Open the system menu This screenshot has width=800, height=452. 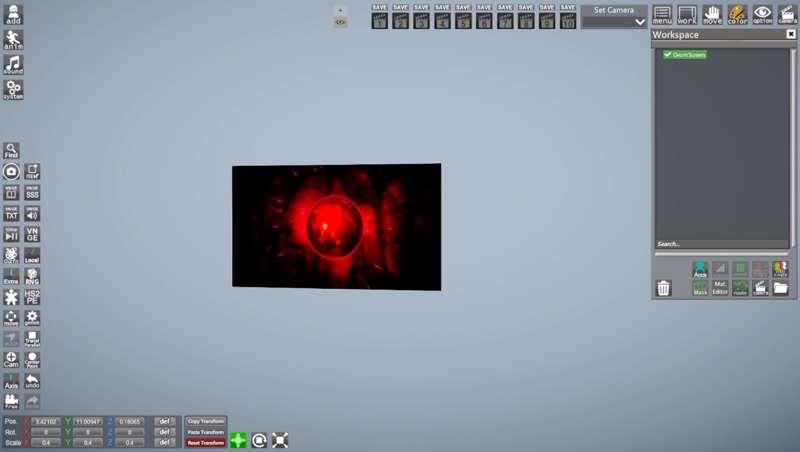click(13, 89)
